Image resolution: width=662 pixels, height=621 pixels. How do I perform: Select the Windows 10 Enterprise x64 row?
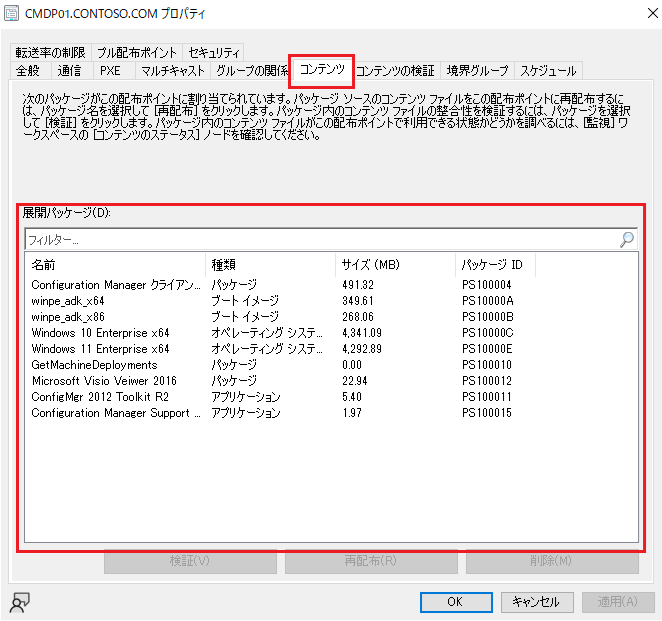tap(101, 333)
